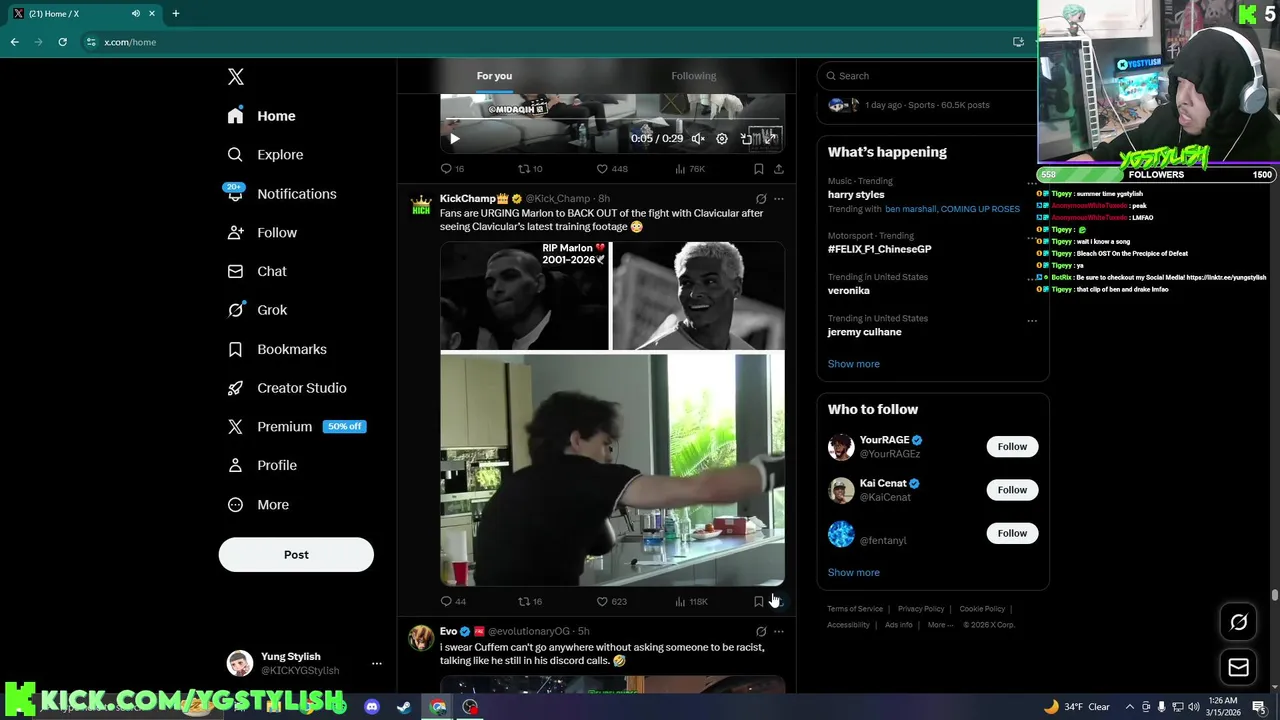Open the Terms of Service link
The image size is (1280, 720).
pyautogui.click(x=855, y=609)
